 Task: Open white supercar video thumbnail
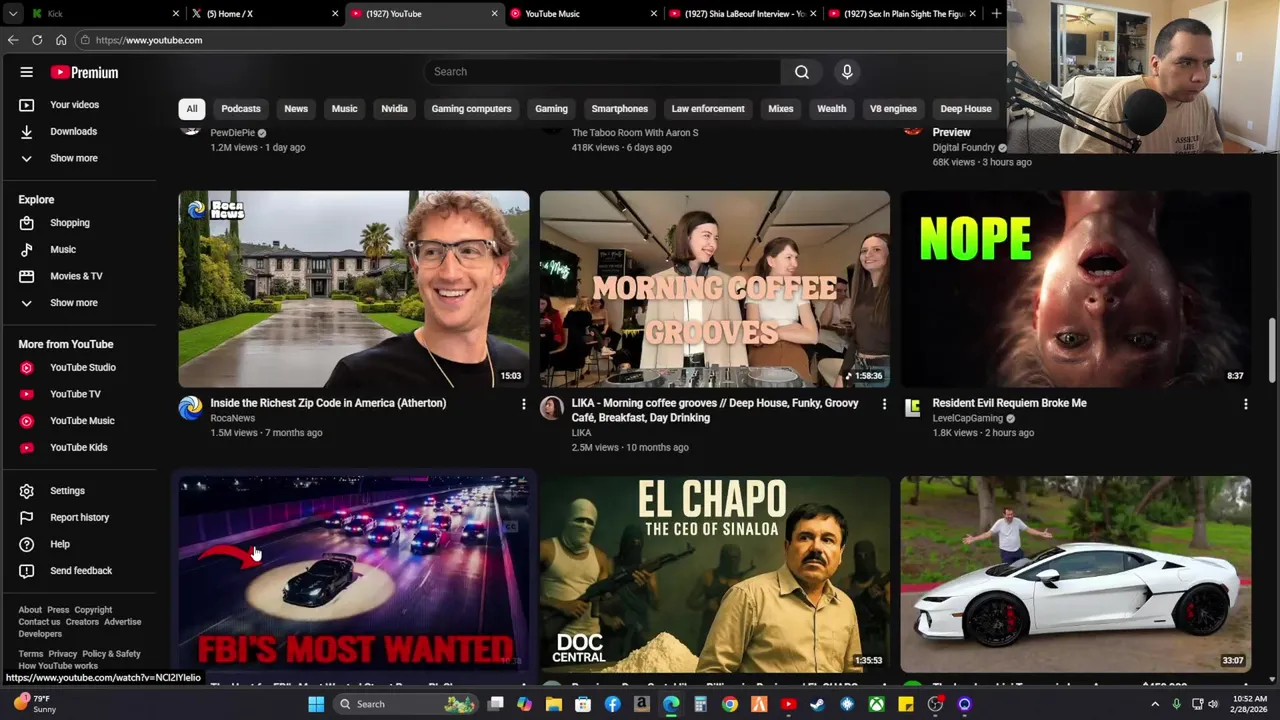pyautogui.click(x=1076, y=574)
